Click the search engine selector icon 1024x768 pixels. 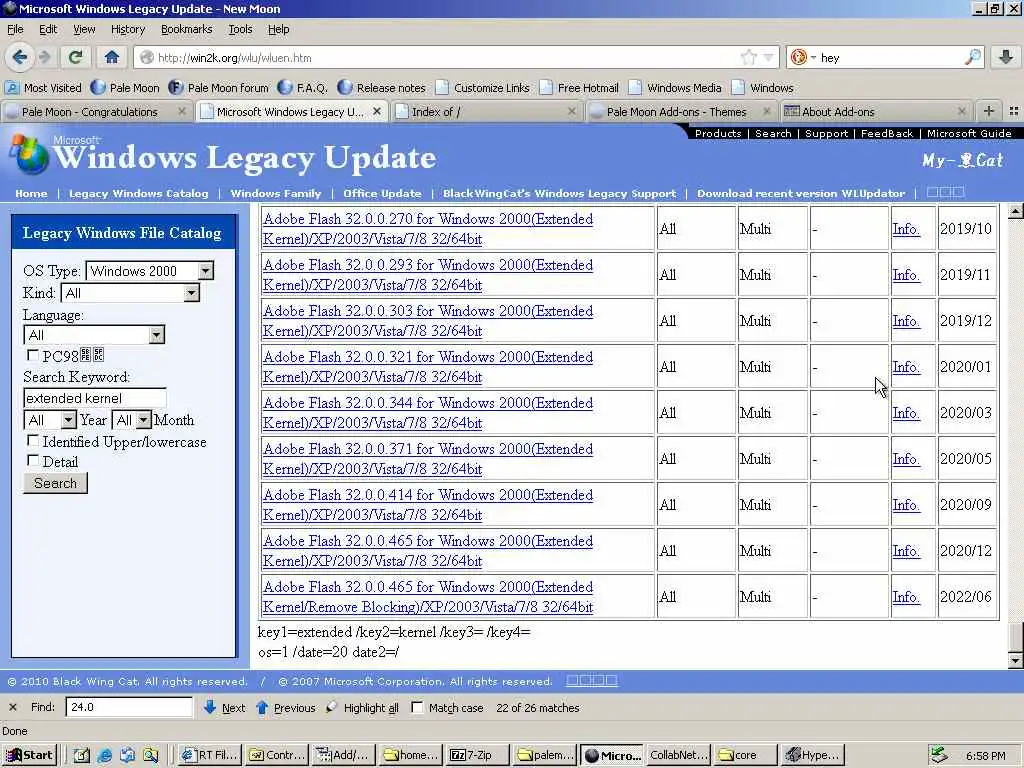(x=803, y=57)
